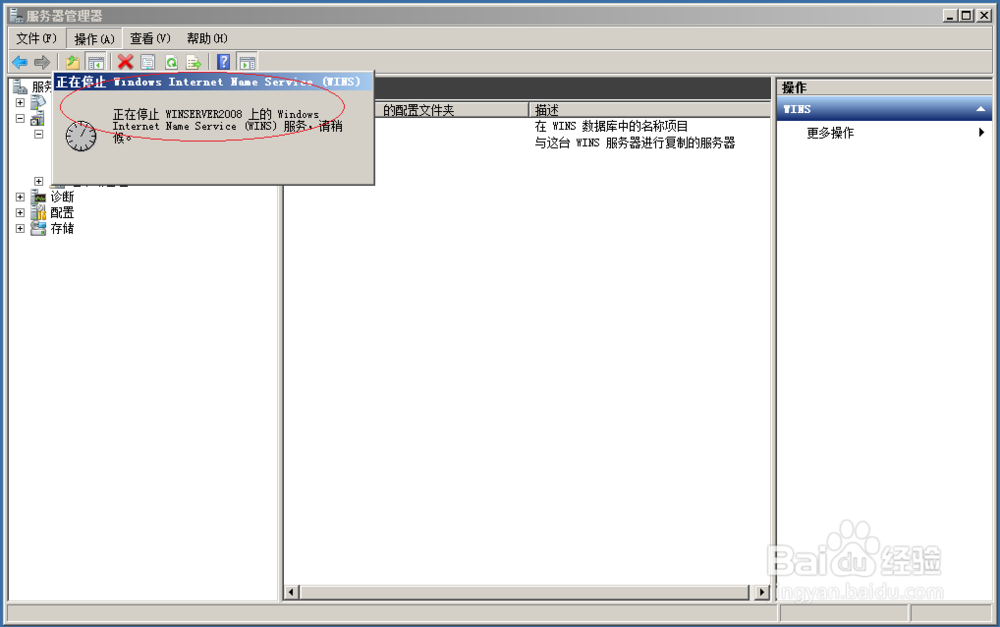This screenshot has width=1000, height=627.
Task: Click the horizontal scrollbar right arrow
Action: 761,592
